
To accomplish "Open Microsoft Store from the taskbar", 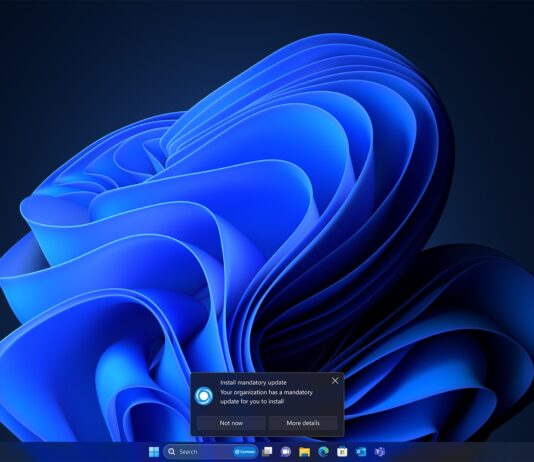I will click(342, 452).
